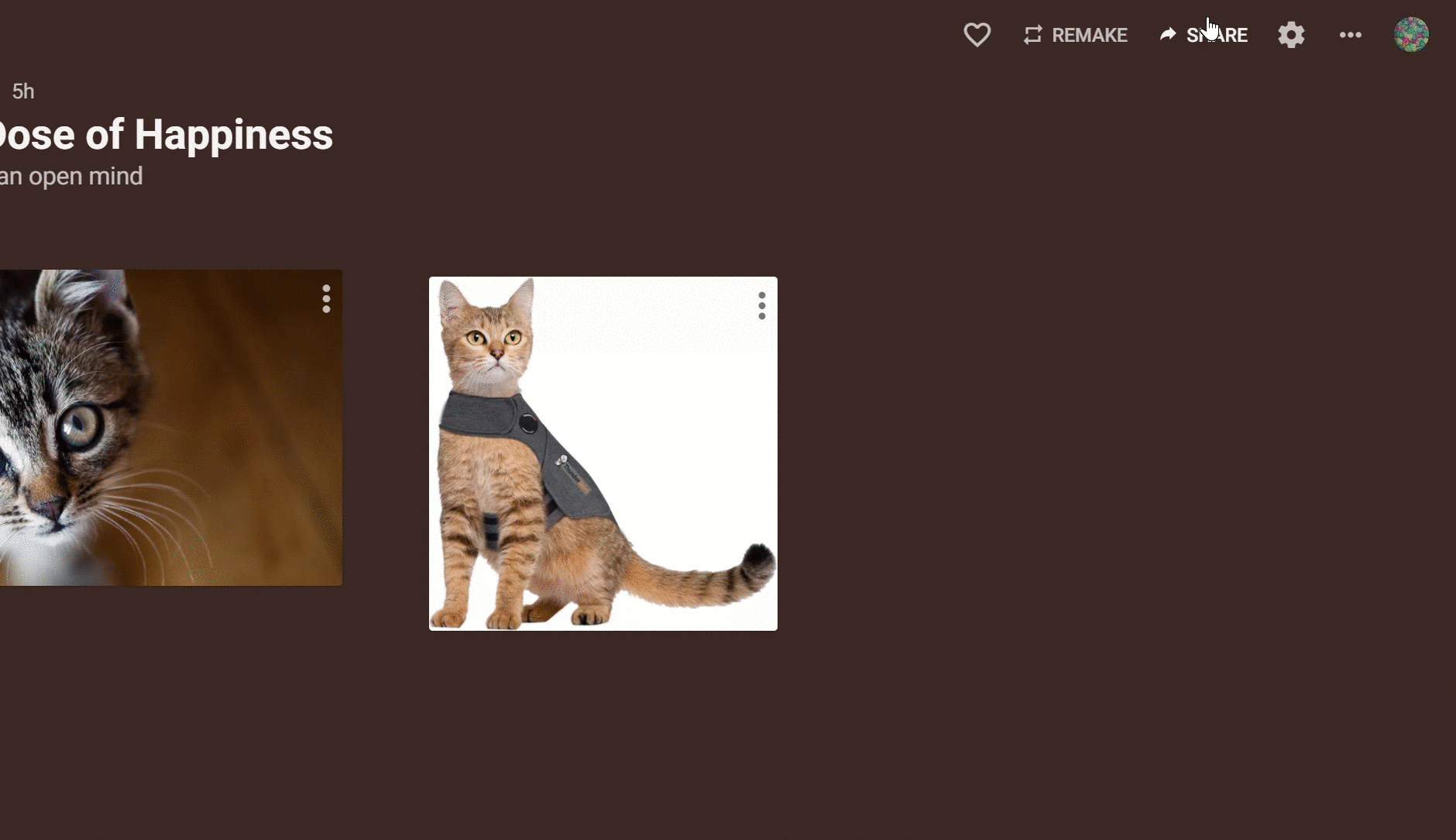
Task: Click the 'an open mind' subtitle
Action: click(71, 176)
